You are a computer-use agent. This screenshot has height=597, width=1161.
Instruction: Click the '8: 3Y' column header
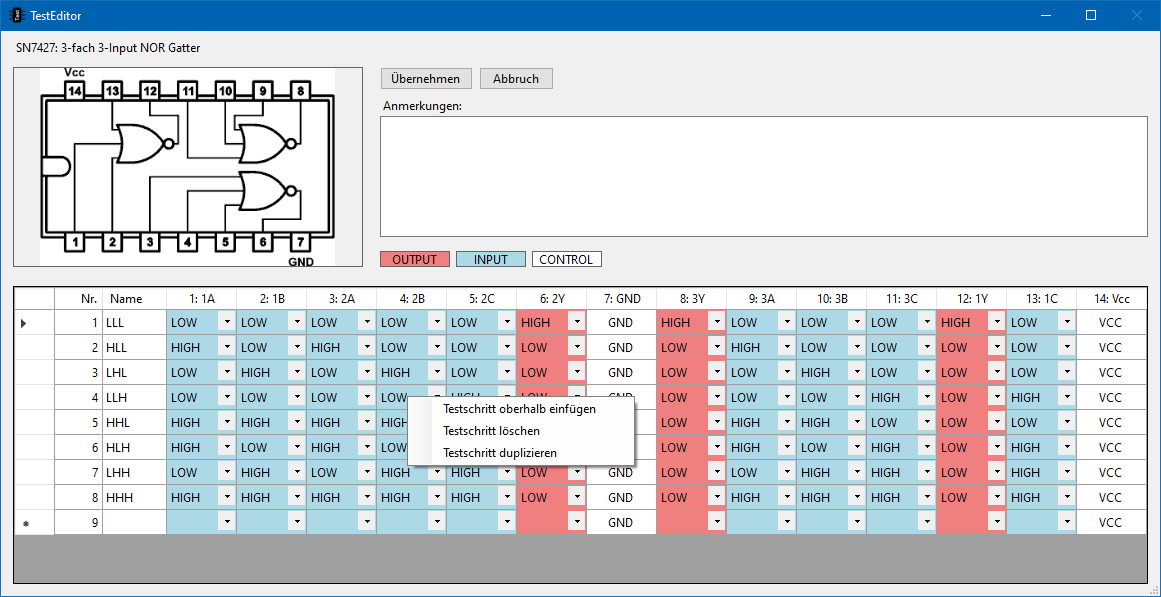(x=692, y=298)
